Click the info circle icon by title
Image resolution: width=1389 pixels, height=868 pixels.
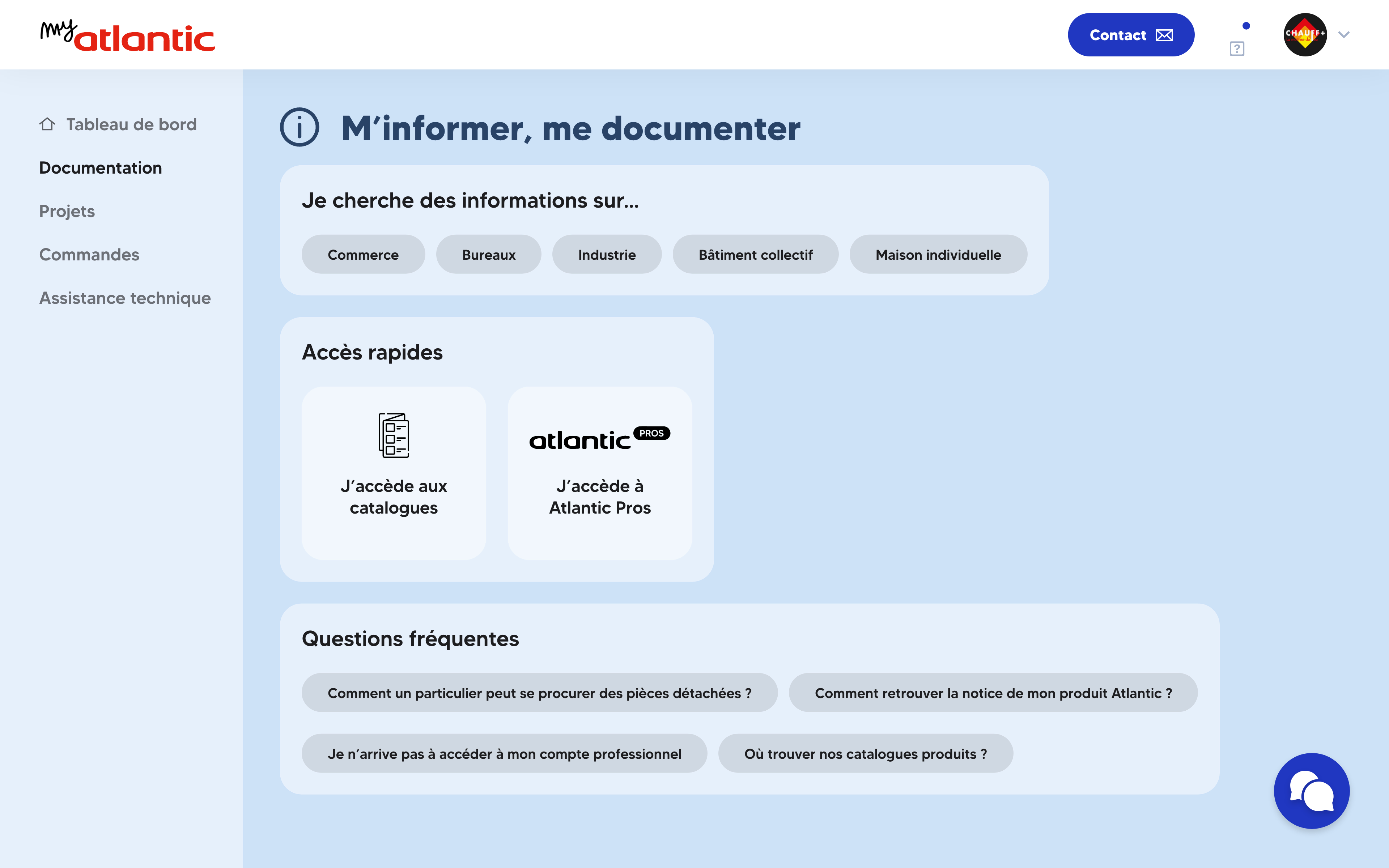tap(299, 127)
